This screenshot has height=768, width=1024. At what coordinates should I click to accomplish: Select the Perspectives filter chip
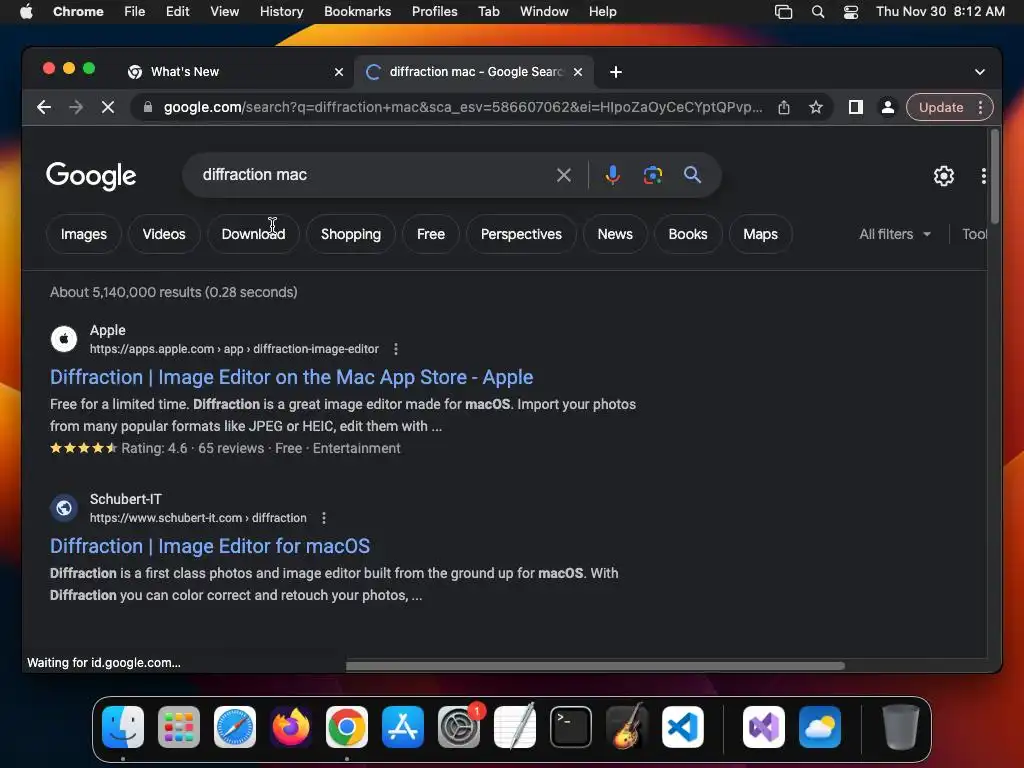pos(521,234)
